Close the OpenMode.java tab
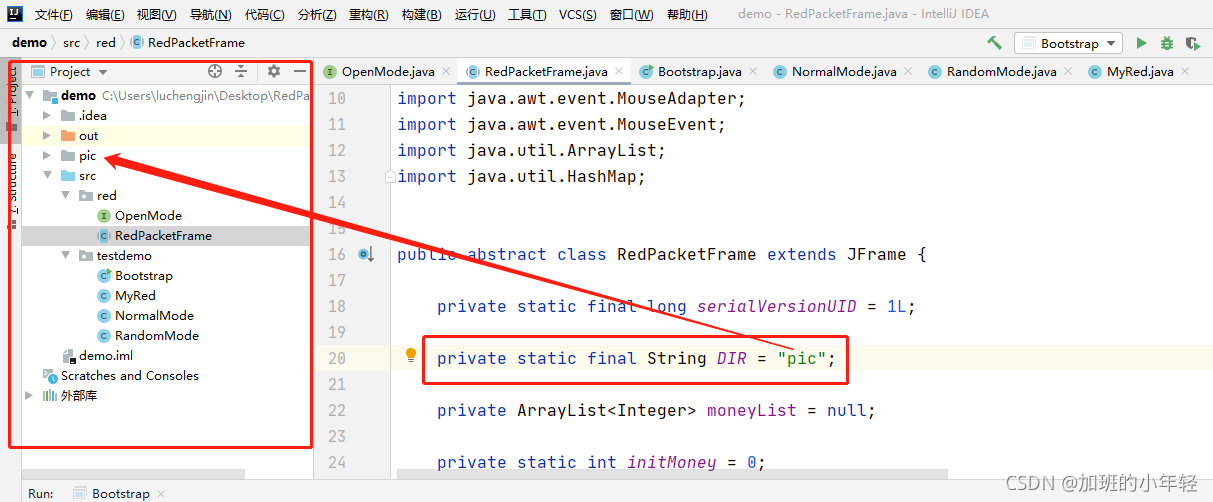1213x502 pixels. click(447, 72)
